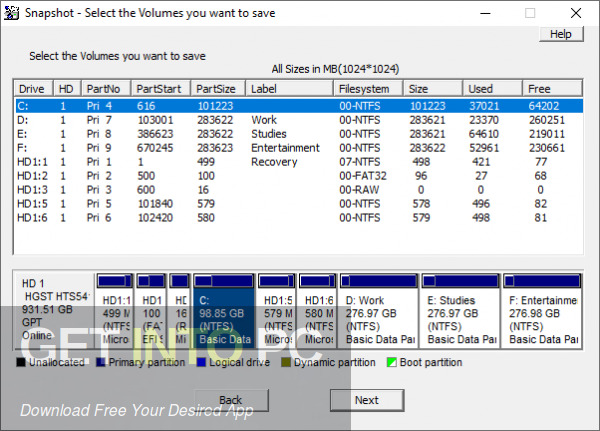Image resolution: width=600 pixels, height=431 pixels.
Task: Click the Primary partition legend swatch
Action: click(x=101, y=362)
